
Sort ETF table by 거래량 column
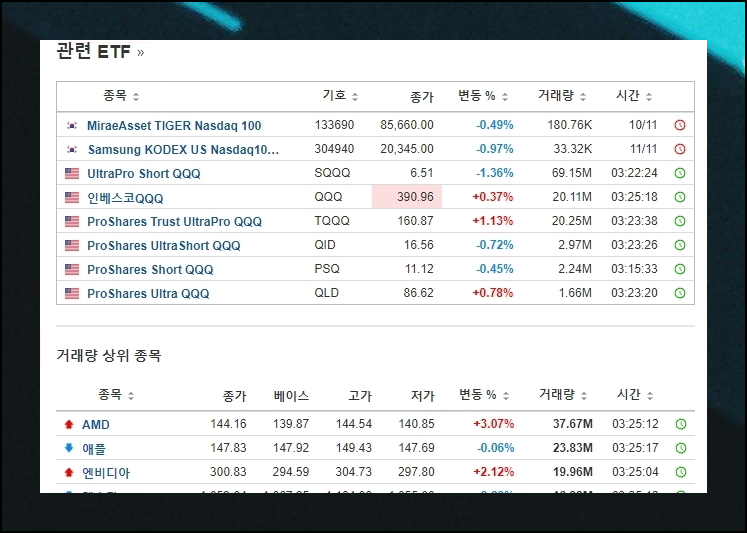coord(562,96)
